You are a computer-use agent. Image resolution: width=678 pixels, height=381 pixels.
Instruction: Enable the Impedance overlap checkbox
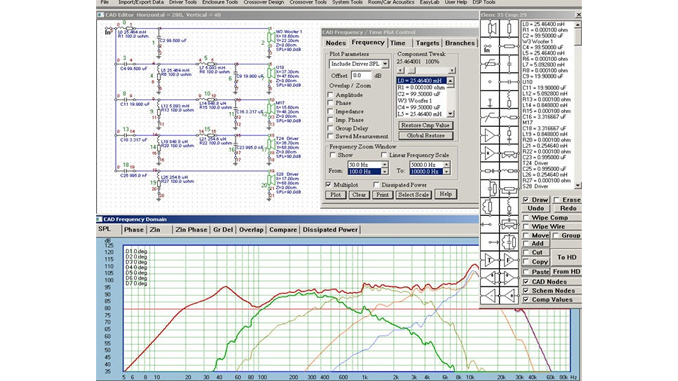pyautogui.click(x=331, y=112)
